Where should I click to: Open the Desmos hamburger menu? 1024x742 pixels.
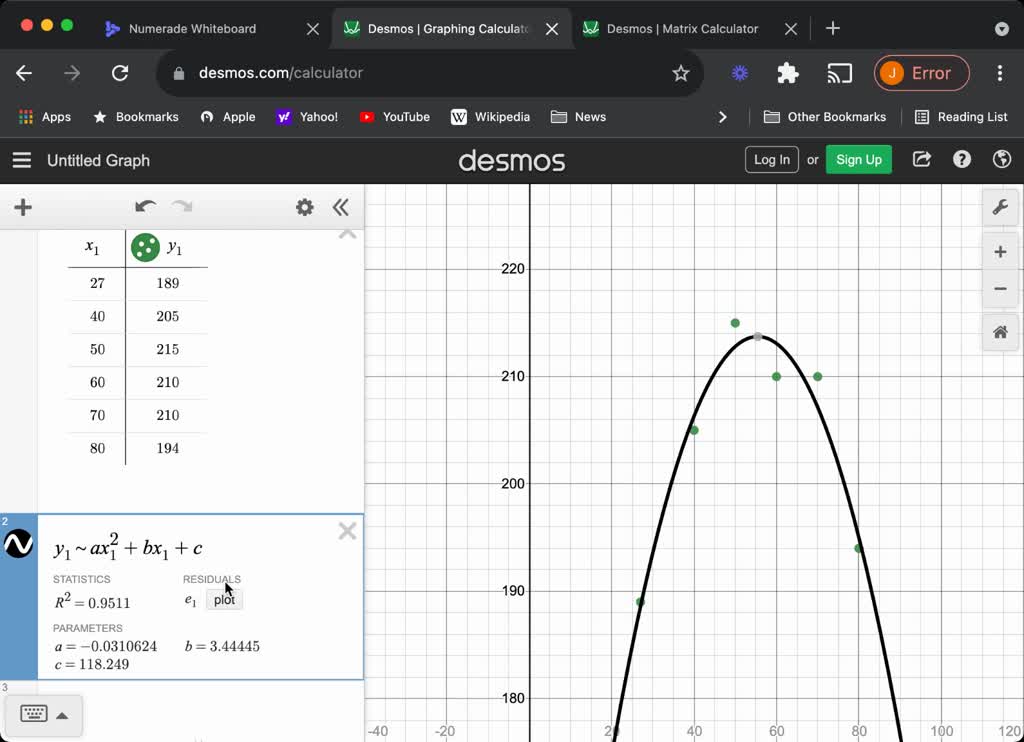click(22, 160)
